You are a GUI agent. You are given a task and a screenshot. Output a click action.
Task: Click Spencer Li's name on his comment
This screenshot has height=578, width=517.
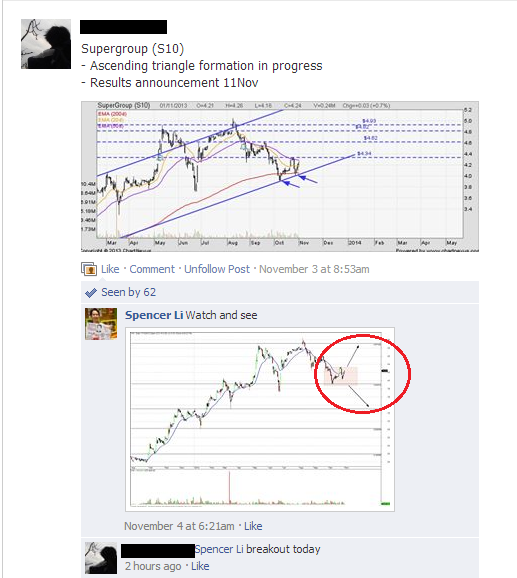pyautogui.click(x=154, y=315)
